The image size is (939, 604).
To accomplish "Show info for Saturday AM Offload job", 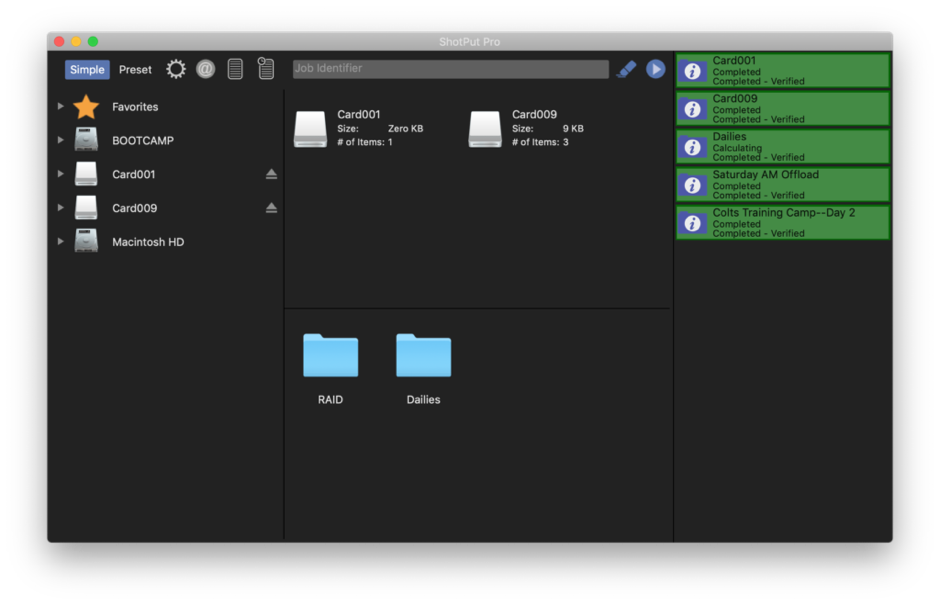I will [692, 185].
